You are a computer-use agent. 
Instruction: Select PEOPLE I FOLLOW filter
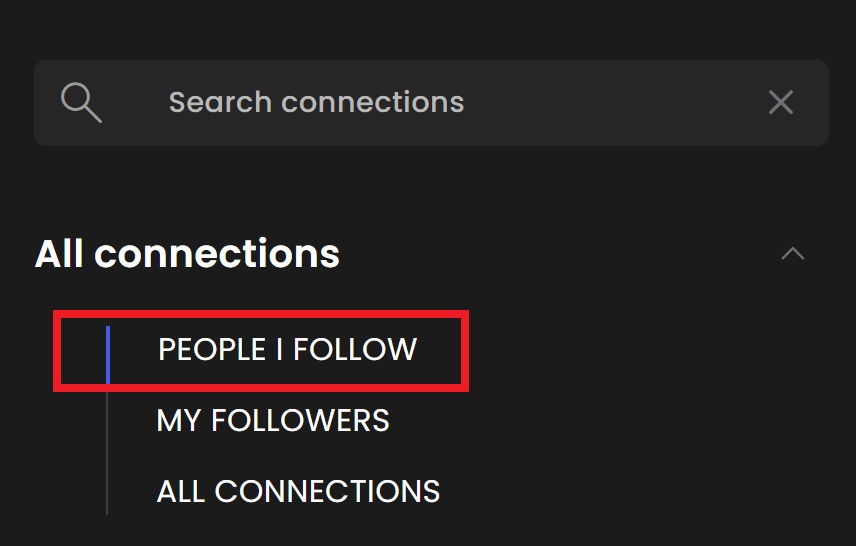click(287, 349)
